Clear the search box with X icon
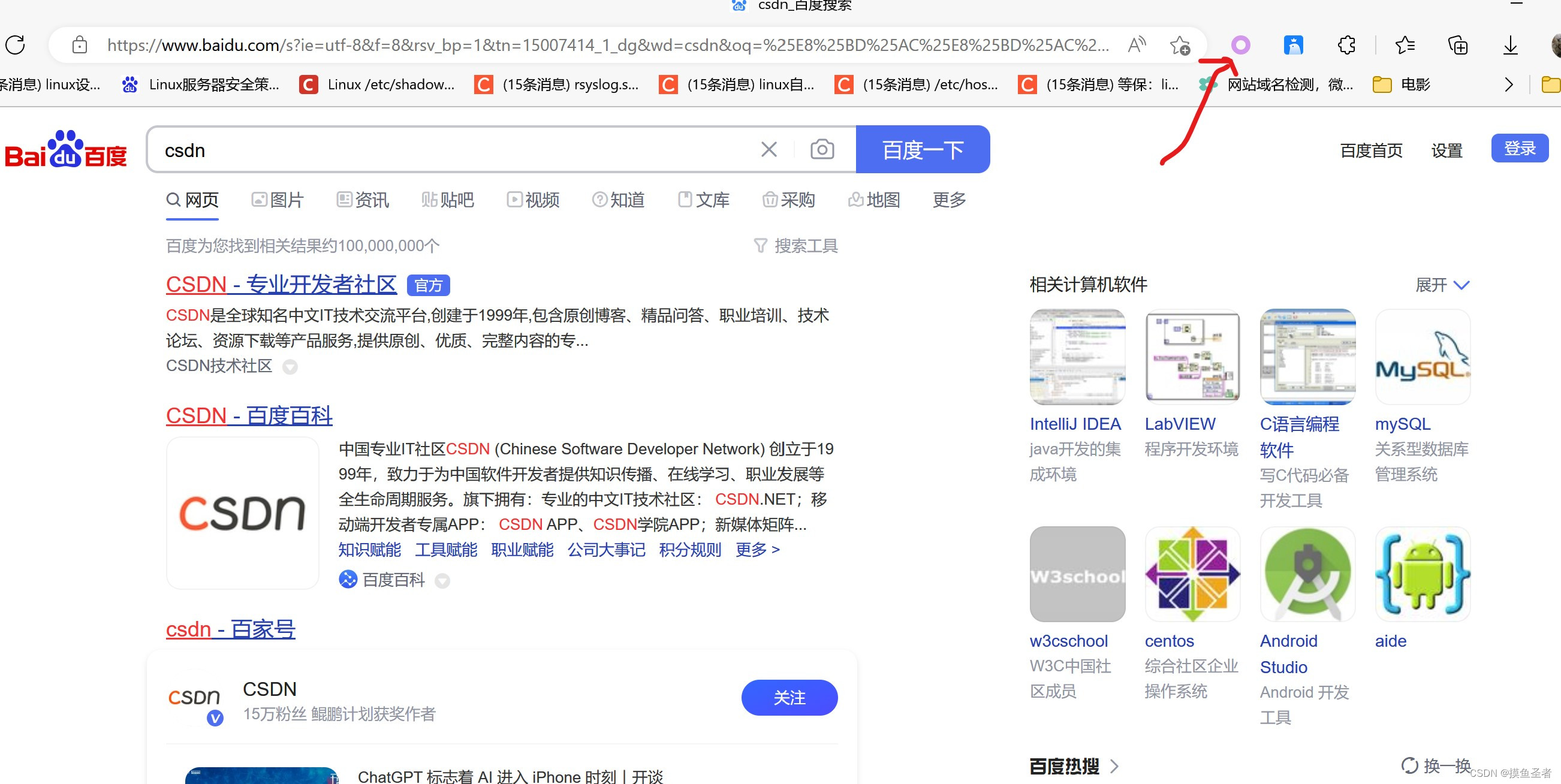This screenshot has height=784, width=1561. (769, 149)
